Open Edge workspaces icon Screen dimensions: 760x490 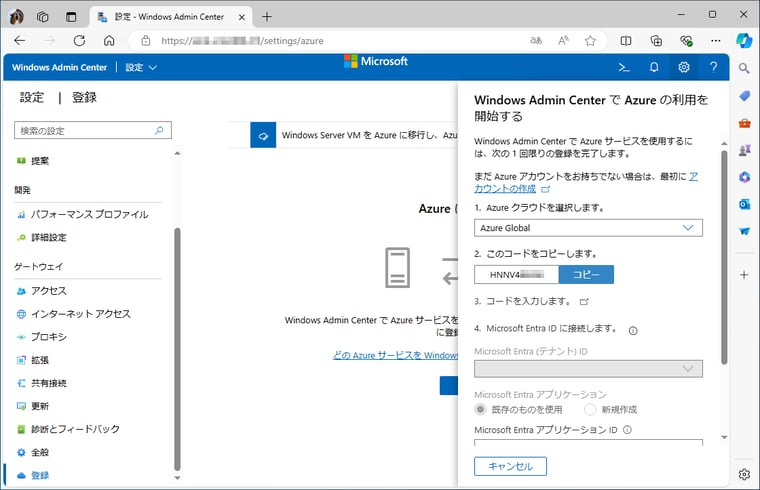43,17
